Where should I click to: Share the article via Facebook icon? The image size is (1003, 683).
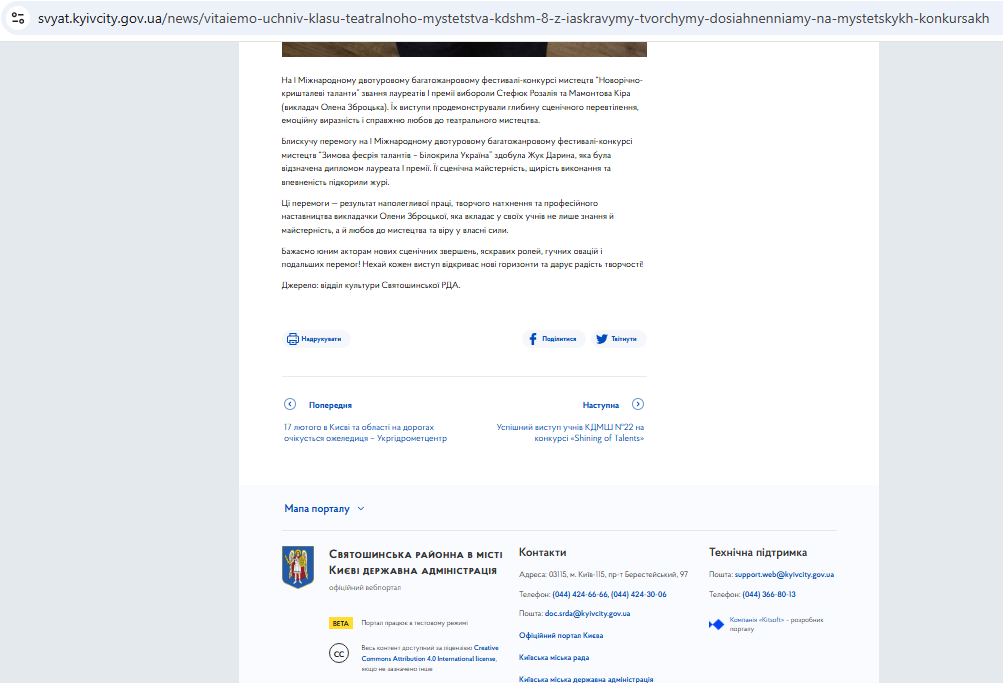pos(533,339)
